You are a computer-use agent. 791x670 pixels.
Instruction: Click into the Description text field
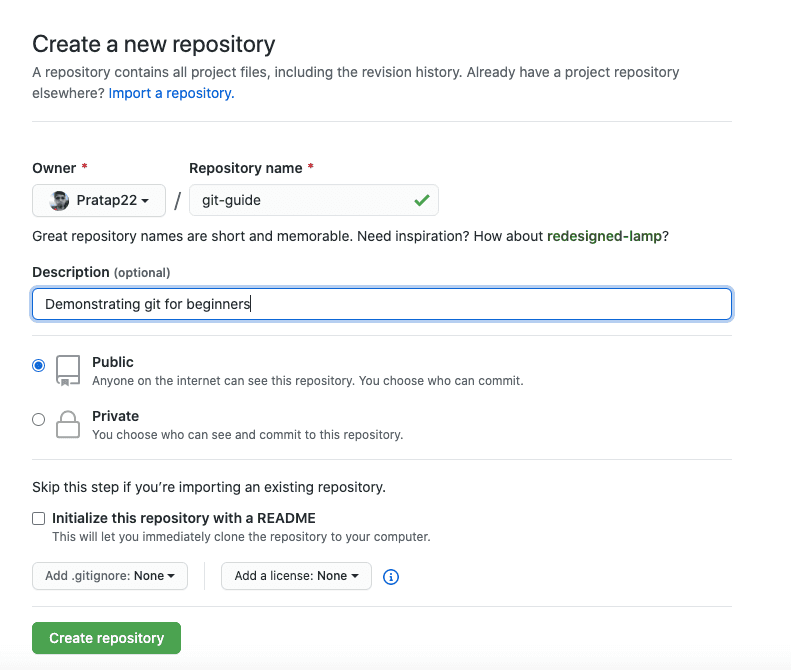click(382, 304)
